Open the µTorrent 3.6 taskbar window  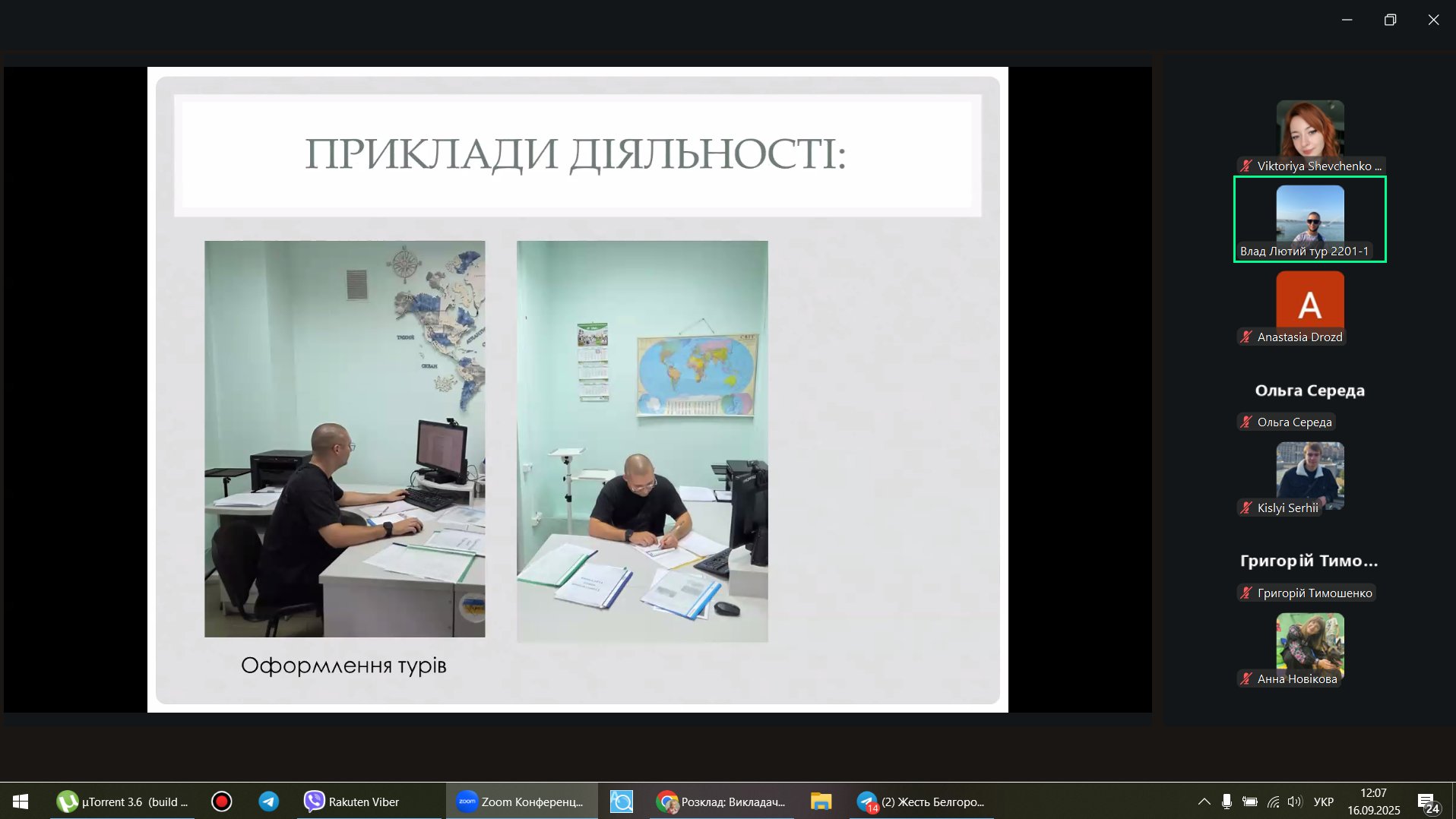tap(122, 802)
